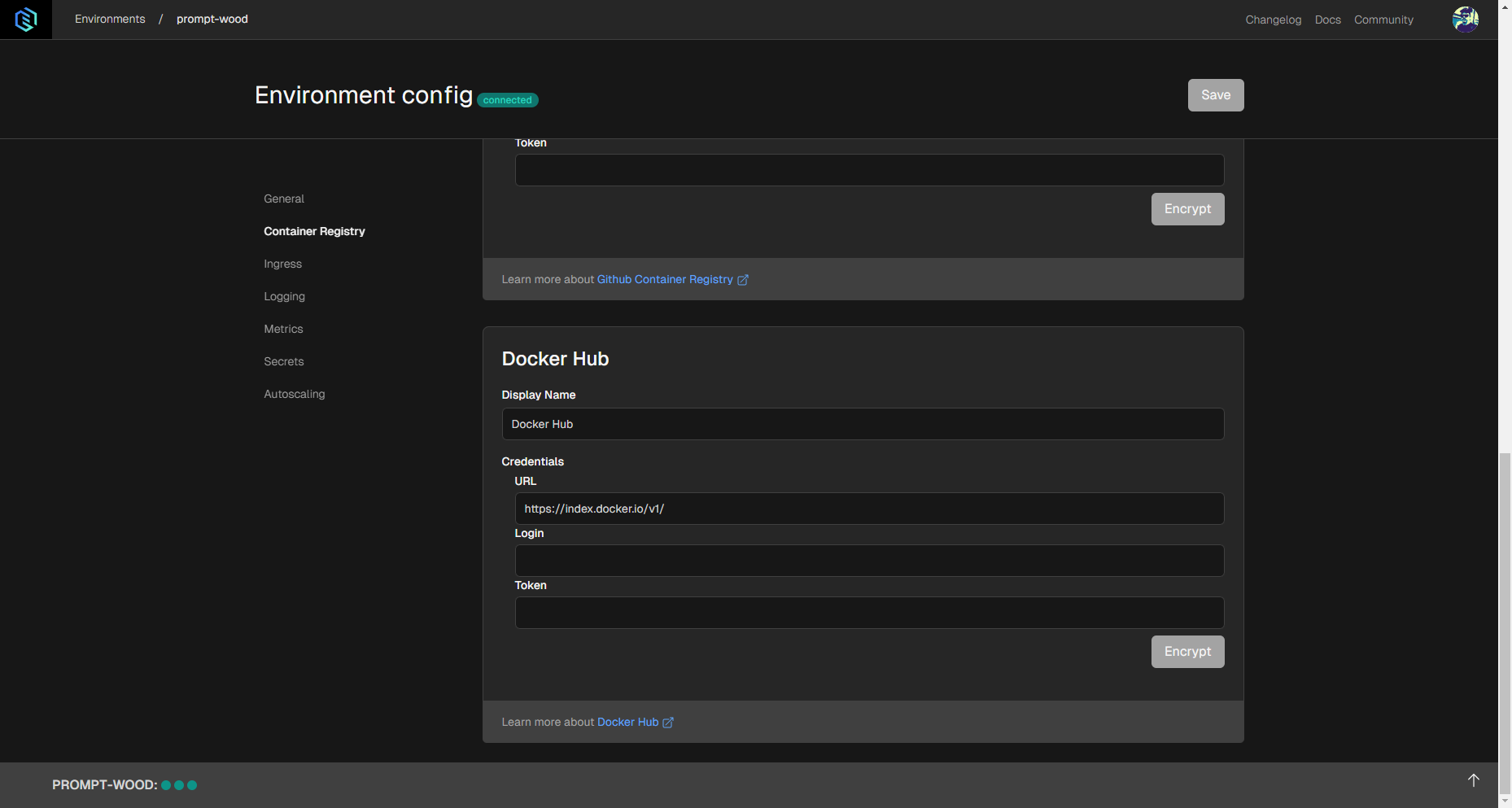Screen dimensions: 1512x808
Task: Select the Container Registry section
Action: point(314,231)
